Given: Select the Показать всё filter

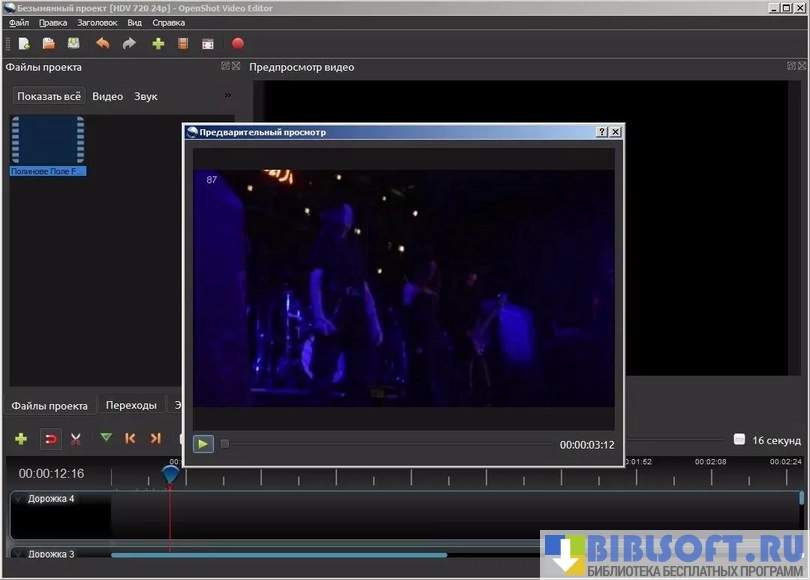Looking at the screenshot, I should 49,96.
